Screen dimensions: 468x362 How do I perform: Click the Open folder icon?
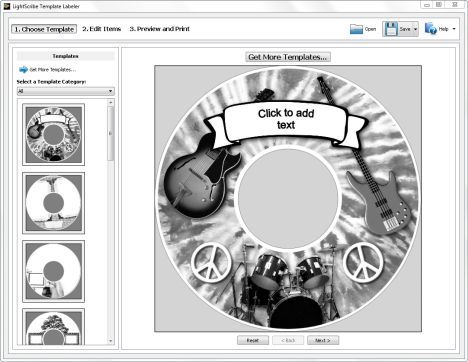[x=356, y=29]
